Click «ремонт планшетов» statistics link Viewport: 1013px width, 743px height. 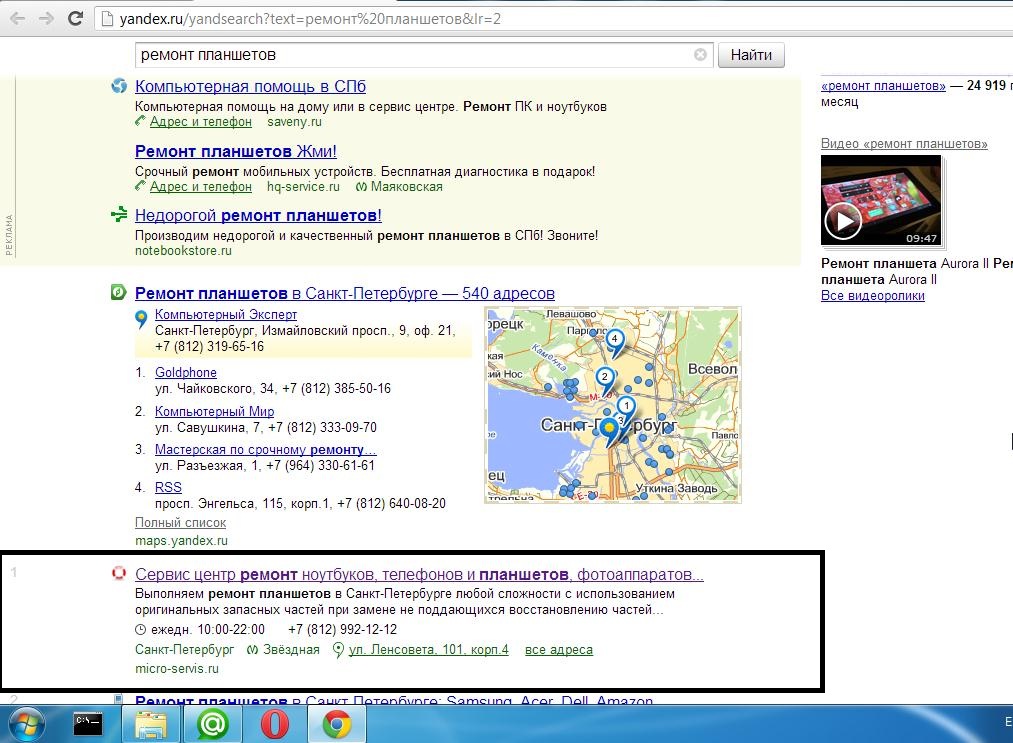click(x=883, y=86)
